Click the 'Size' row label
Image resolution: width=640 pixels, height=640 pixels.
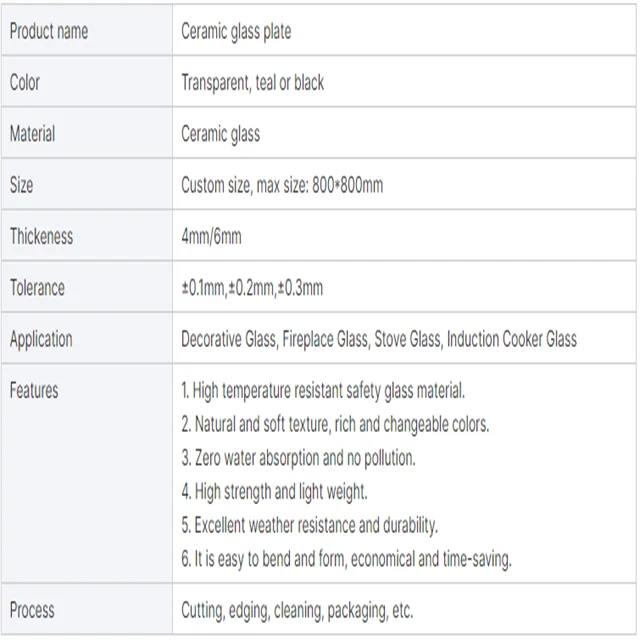tap(21, 185)
